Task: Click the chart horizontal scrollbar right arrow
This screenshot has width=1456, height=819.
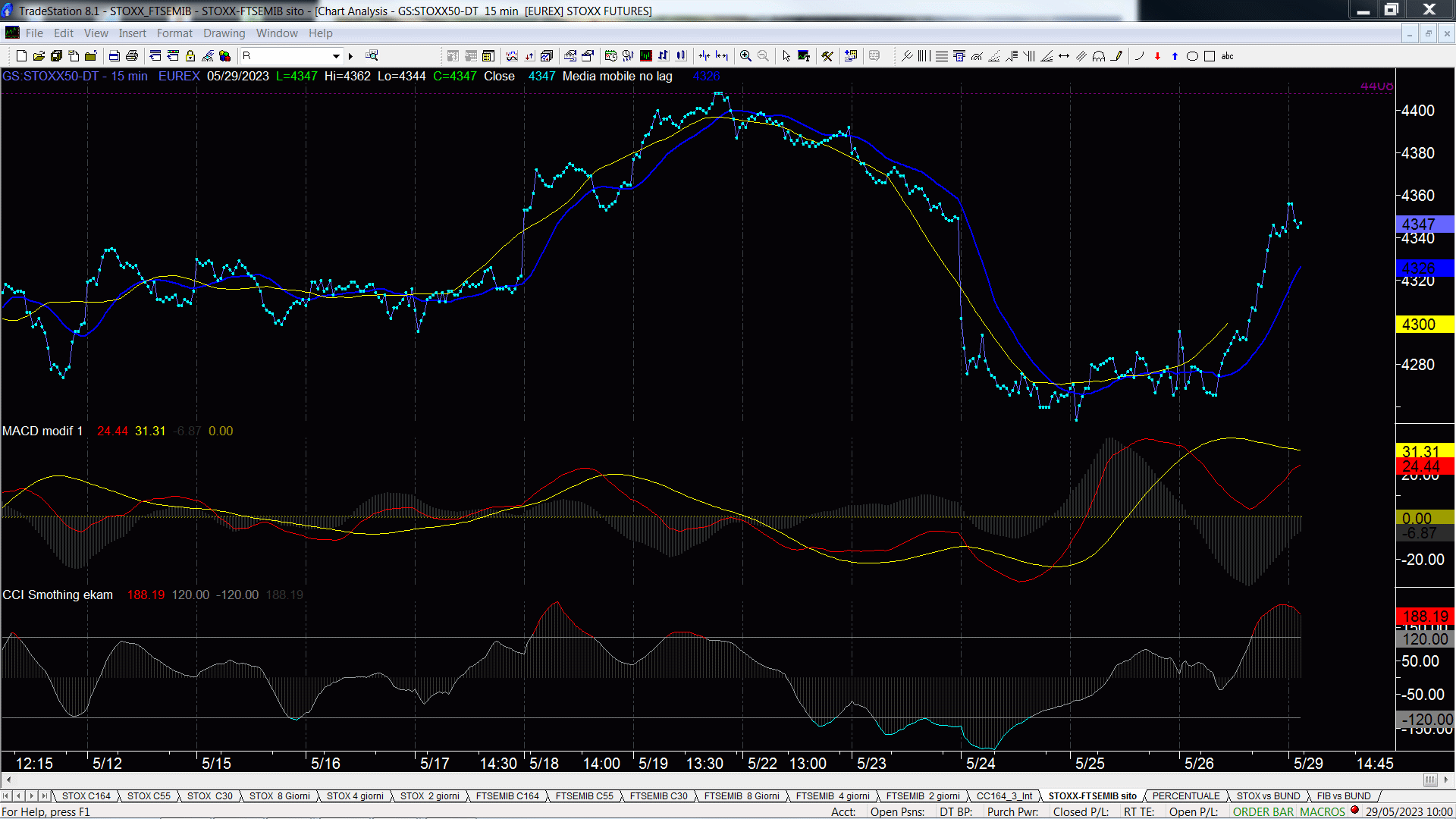Action: tap(1446, 780)
